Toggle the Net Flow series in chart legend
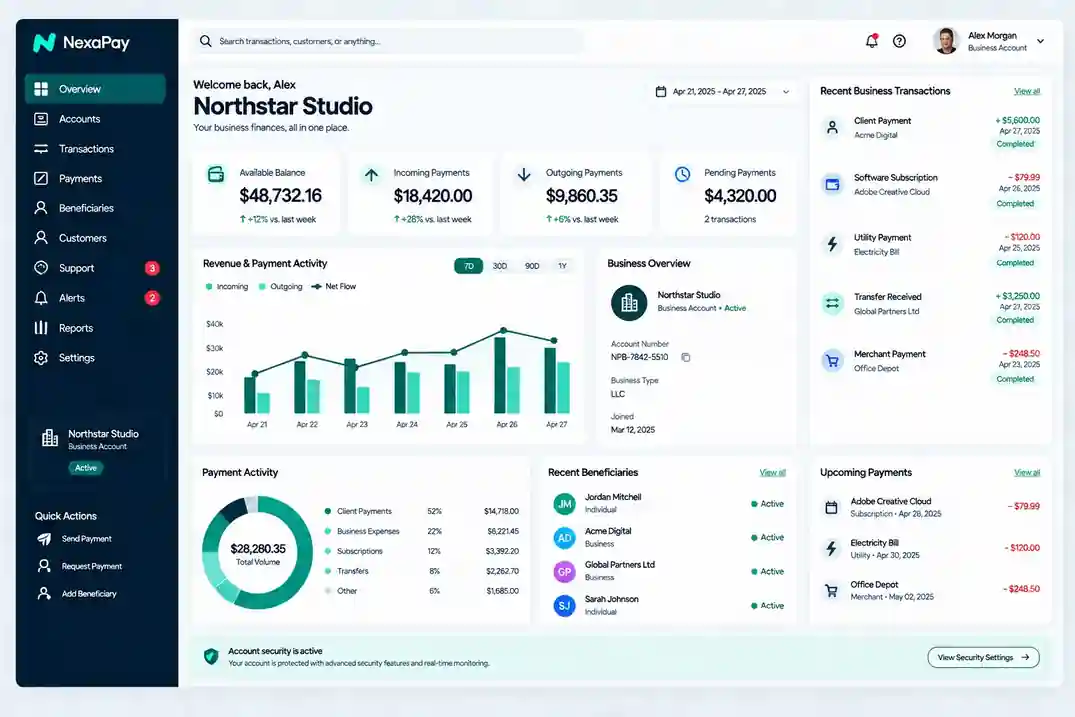 pos(334,287)
